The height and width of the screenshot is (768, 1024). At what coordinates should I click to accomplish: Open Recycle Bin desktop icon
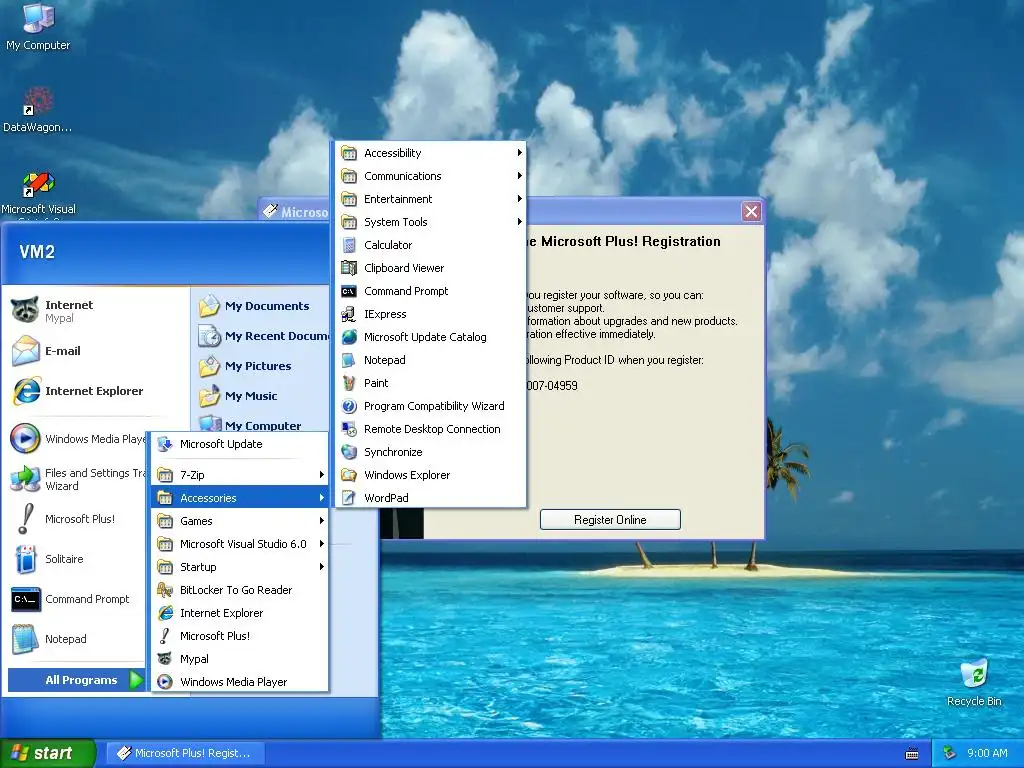click(974, 673)
